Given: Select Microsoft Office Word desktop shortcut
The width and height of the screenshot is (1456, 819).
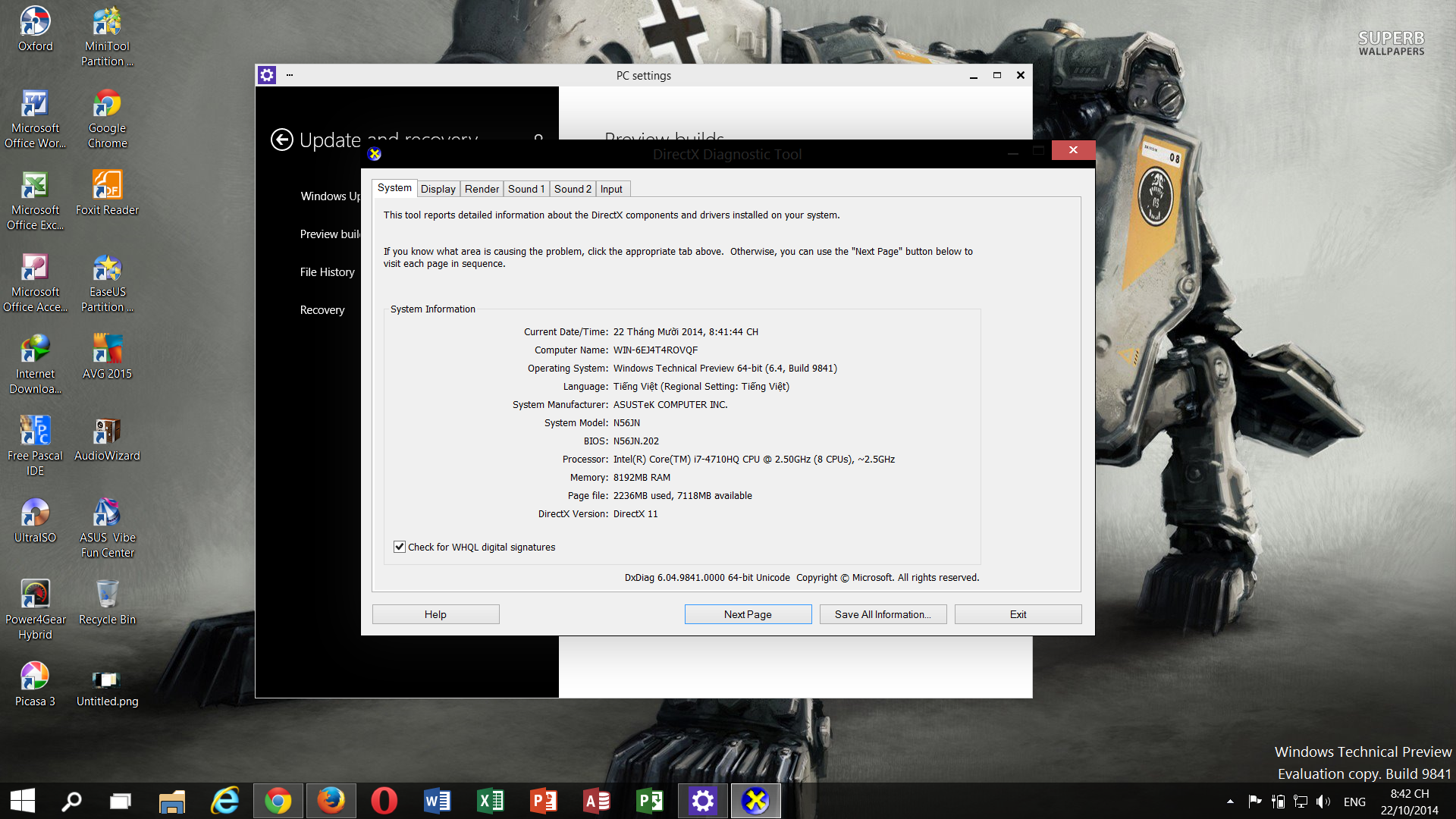Looking at the screenshot, I should (35, 118).
